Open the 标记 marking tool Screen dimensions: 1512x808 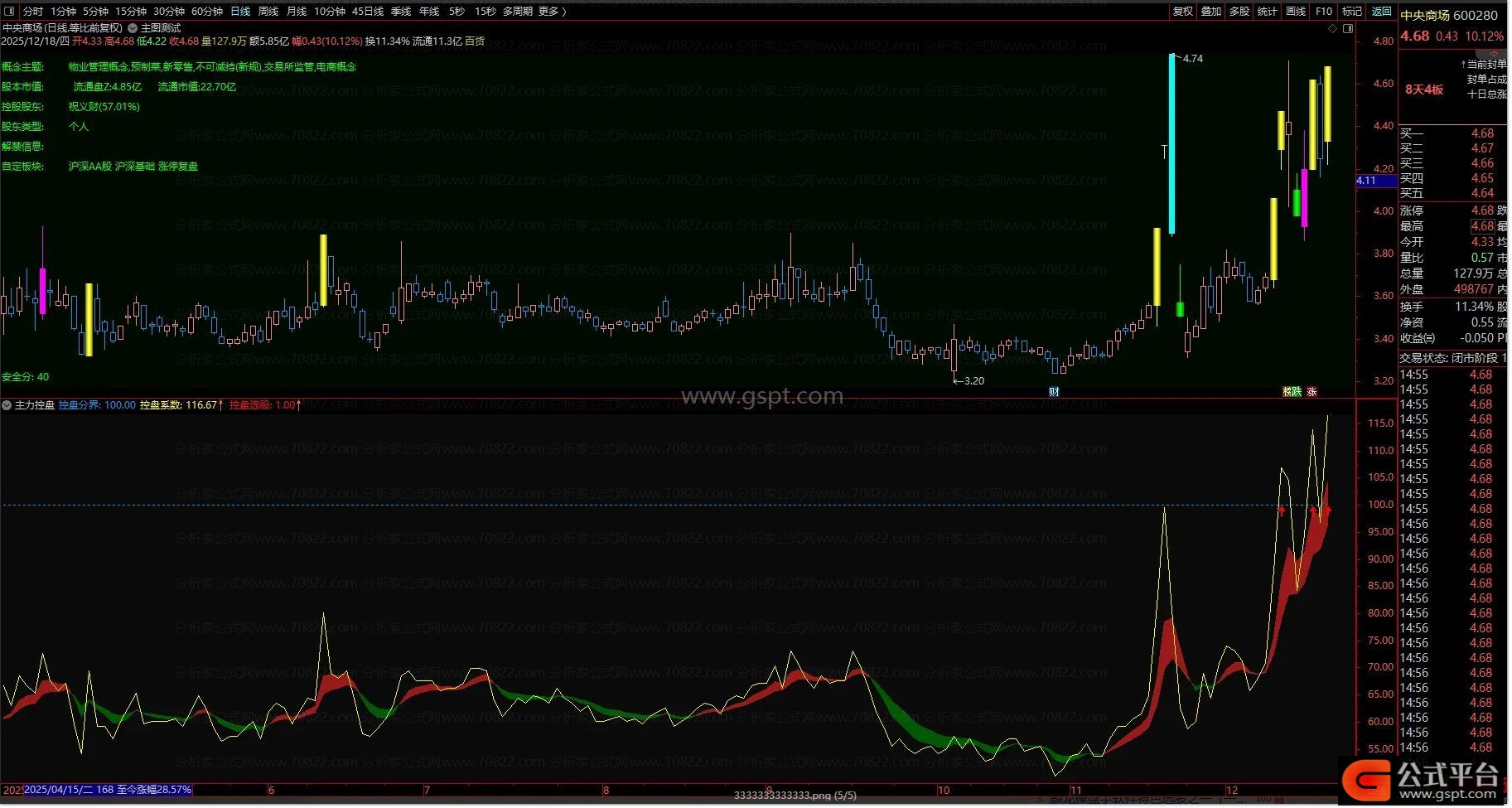tap(1352, 12)
